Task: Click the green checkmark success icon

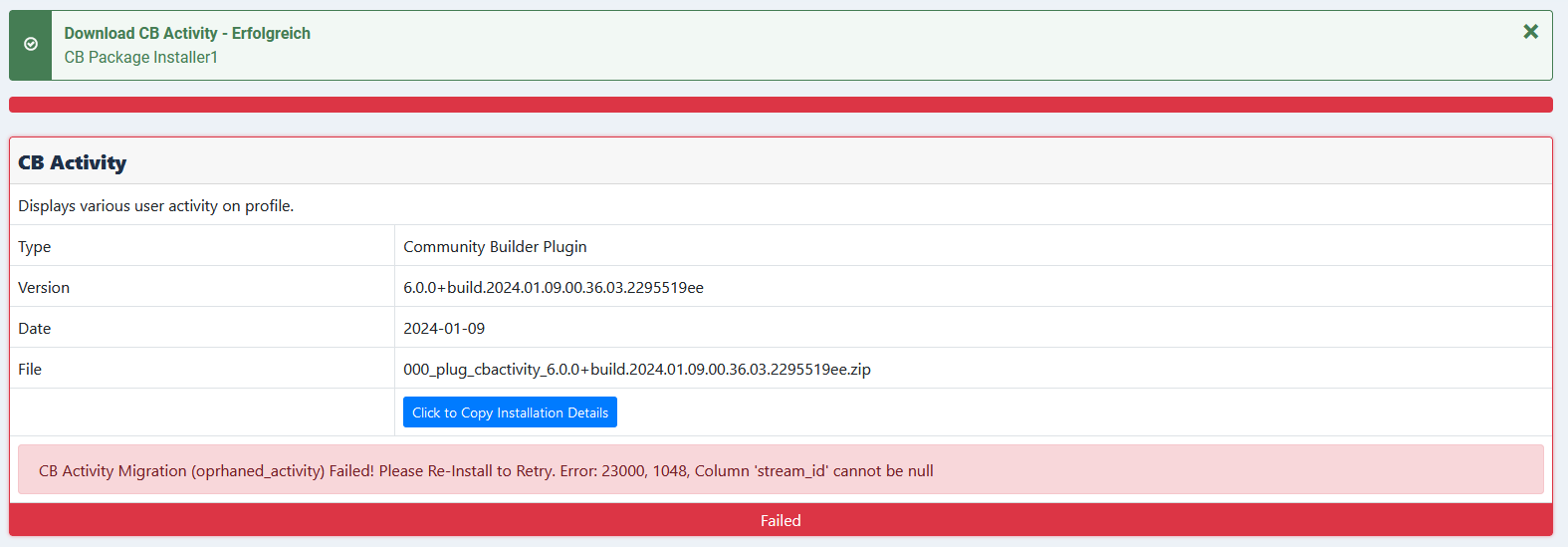Action: click(x=31, y=45)
